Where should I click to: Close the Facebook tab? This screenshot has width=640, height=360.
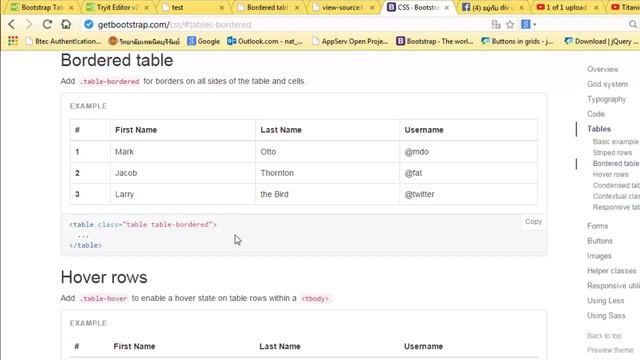pyautogui.click(x=521, y=7)
